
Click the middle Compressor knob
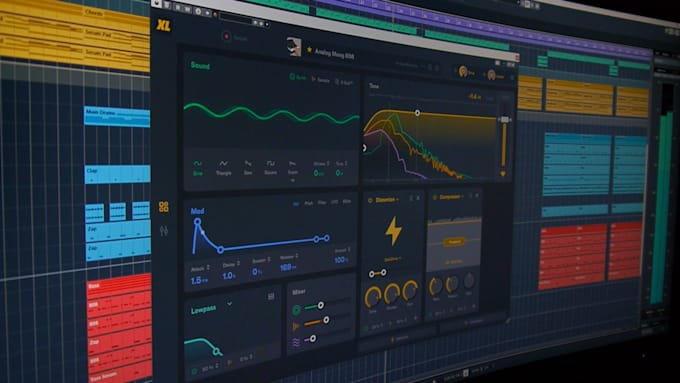452,284
